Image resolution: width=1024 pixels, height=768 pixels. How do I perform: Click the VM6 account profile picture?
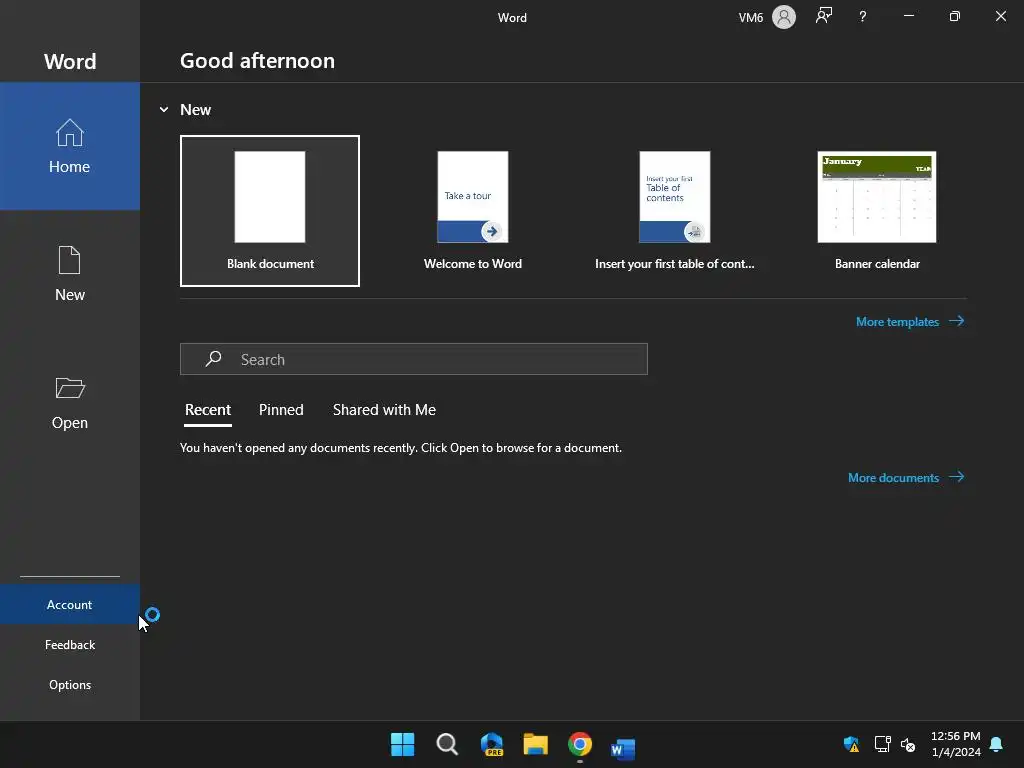[x=784, y=17]
